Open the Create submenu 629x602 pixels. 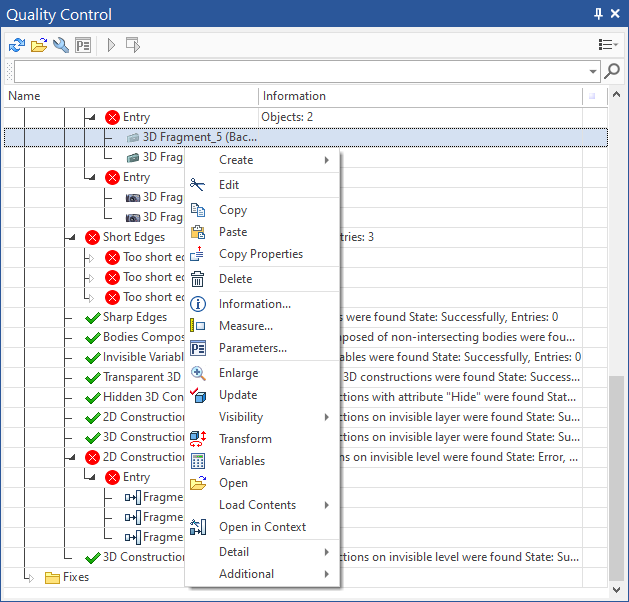point(262,160)
